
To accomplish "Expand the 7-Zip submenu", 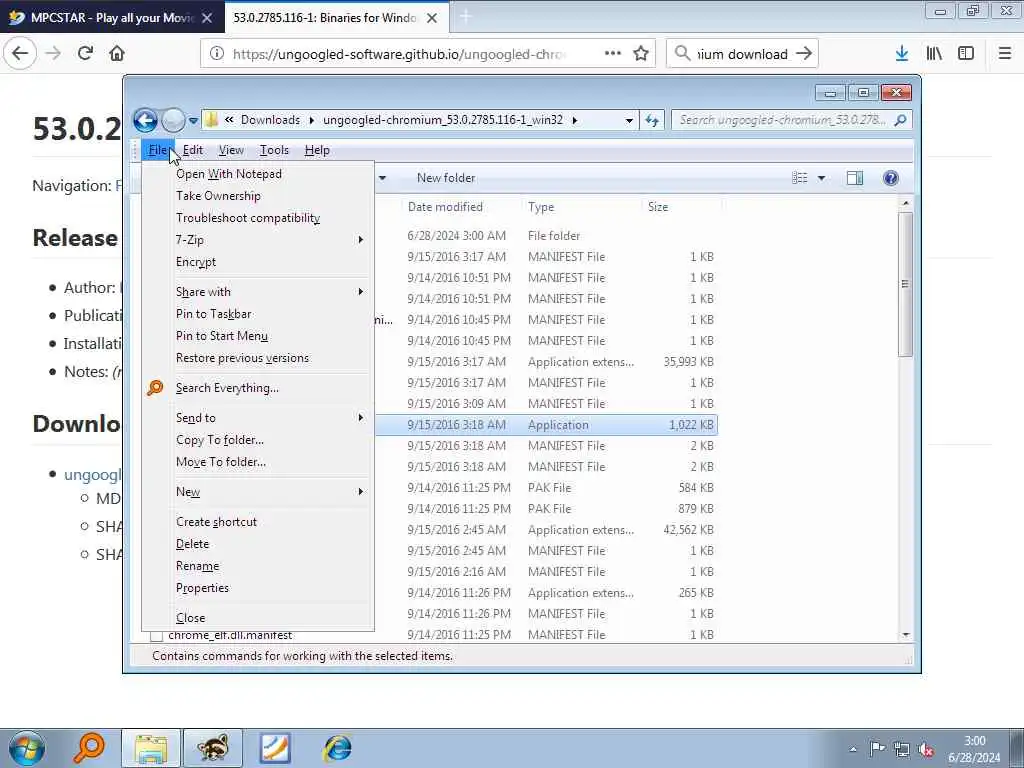I will click(360, 240).
